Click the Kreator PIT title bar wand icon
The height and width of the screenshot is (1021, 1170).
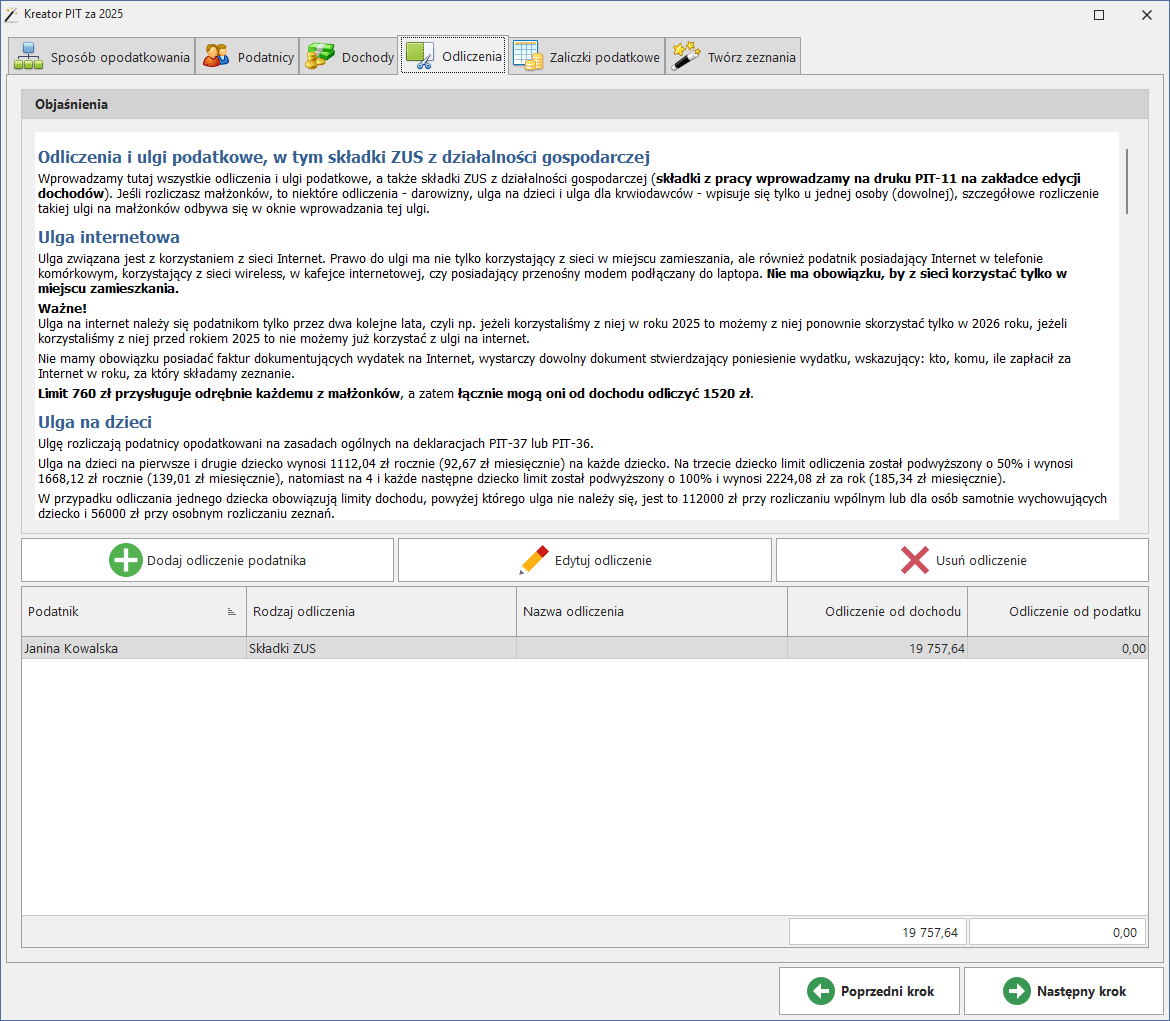click(x=11, y=14)
